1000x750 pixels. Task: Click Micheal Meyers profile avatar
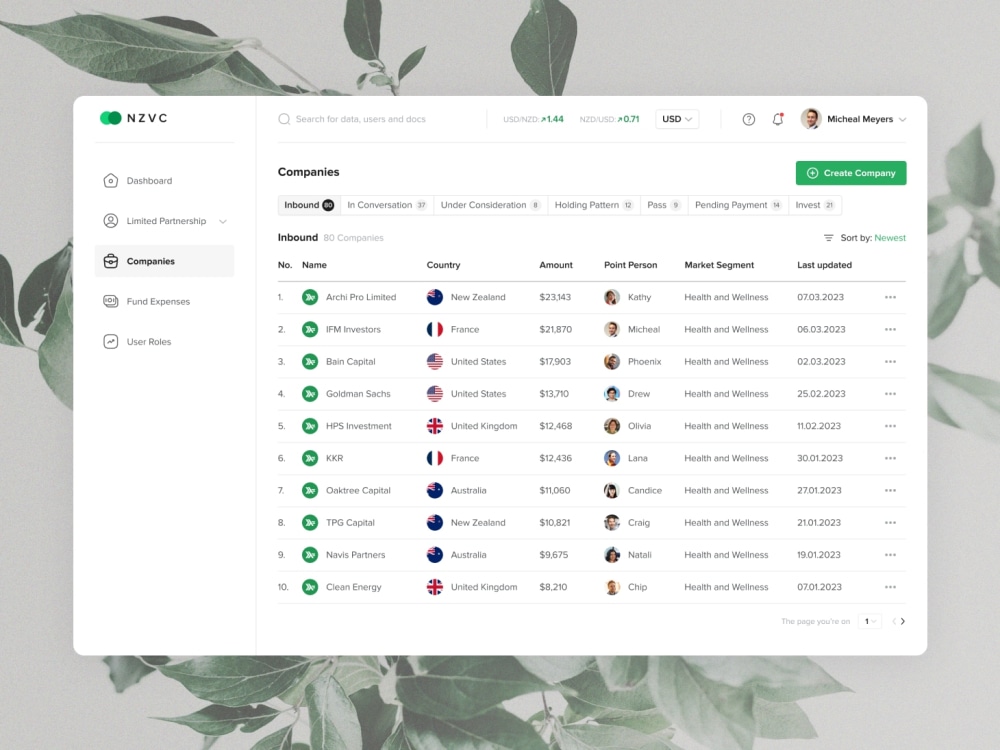[x=811, y=119]
